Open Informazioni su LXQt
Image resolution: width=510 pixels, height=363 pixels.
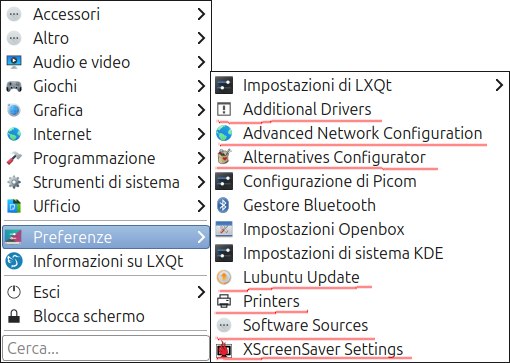(106, 261)
